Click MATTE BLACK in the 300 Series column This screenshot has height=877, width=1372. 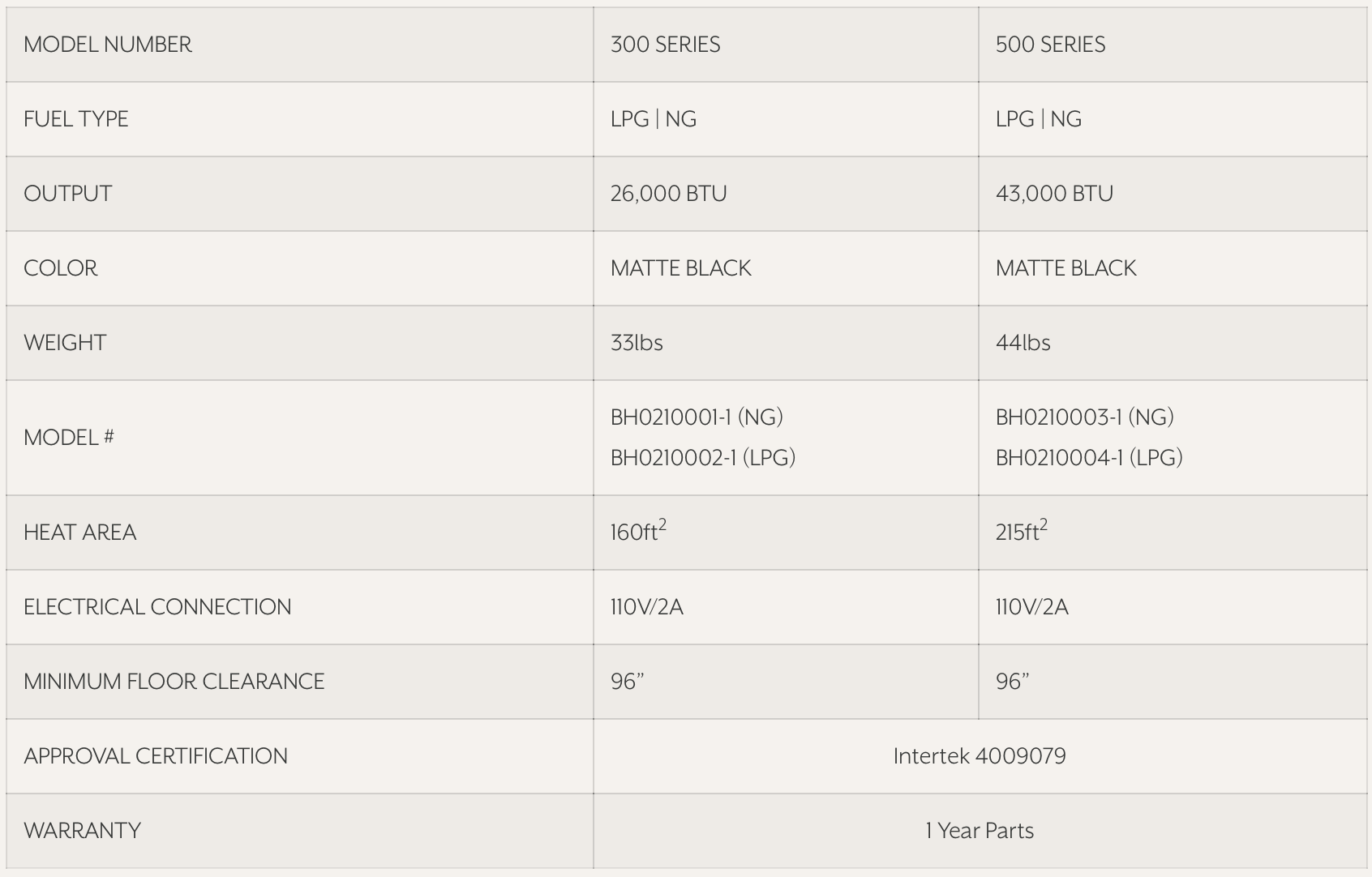tap(680, 268)
